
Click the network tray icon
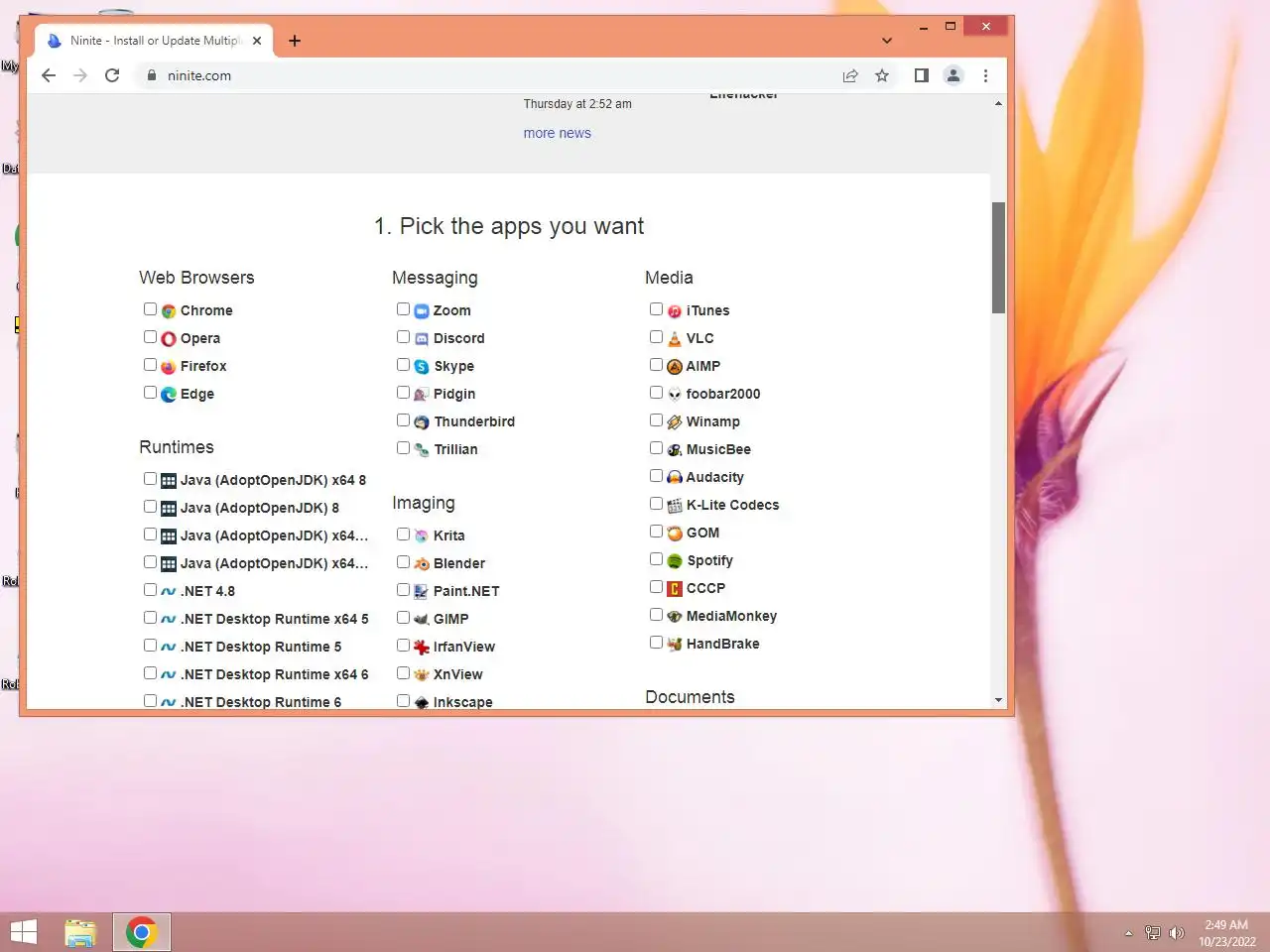1152,933
